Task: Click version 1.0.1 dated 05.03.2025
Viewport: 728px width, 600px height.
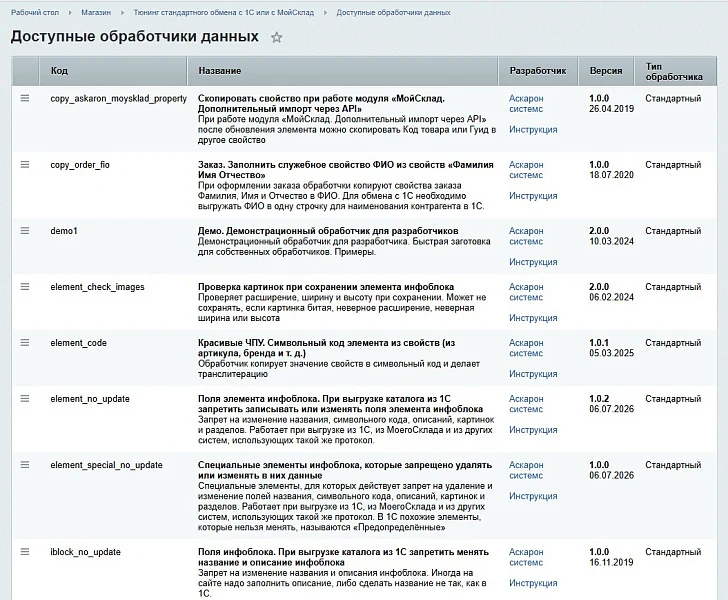Action: [611, 348]
